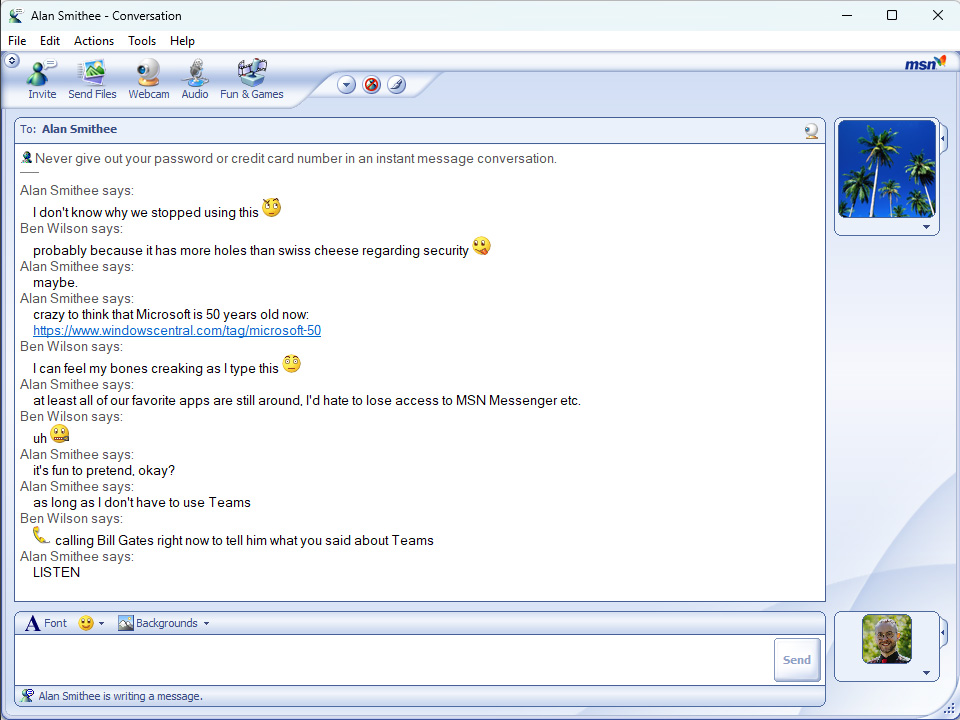Expand the emoticon dropdown arrow
This screenshot has width=960, height=720.
pos(102,624)
